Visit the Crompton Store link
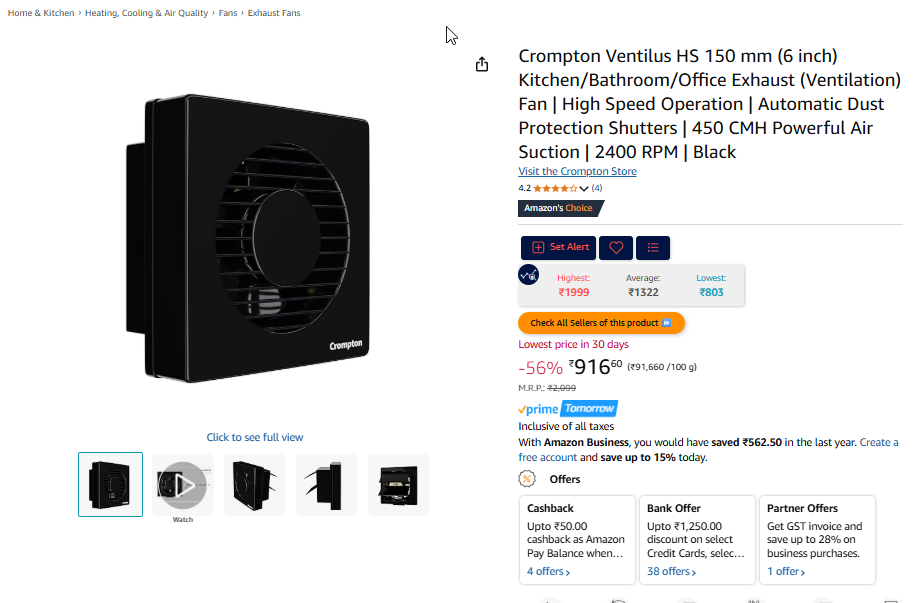920x603 pixels. (577, 171)
